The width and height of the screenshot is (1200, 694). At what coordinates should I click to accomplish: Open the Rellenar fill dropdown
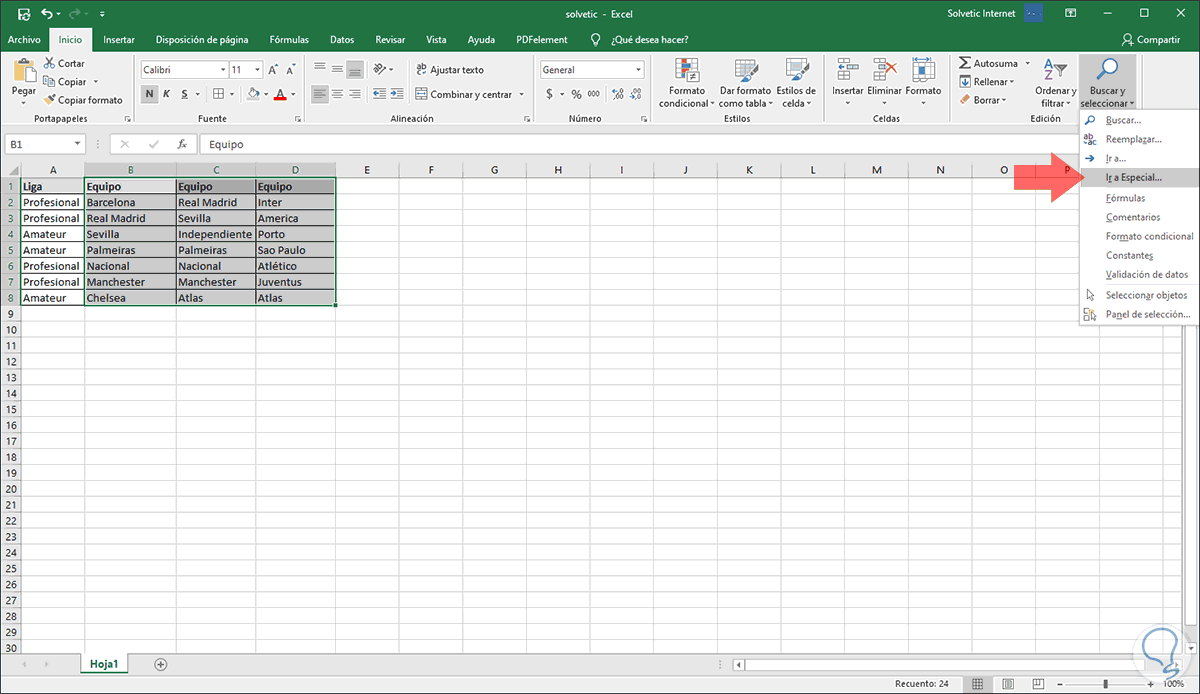pos(986,81)
